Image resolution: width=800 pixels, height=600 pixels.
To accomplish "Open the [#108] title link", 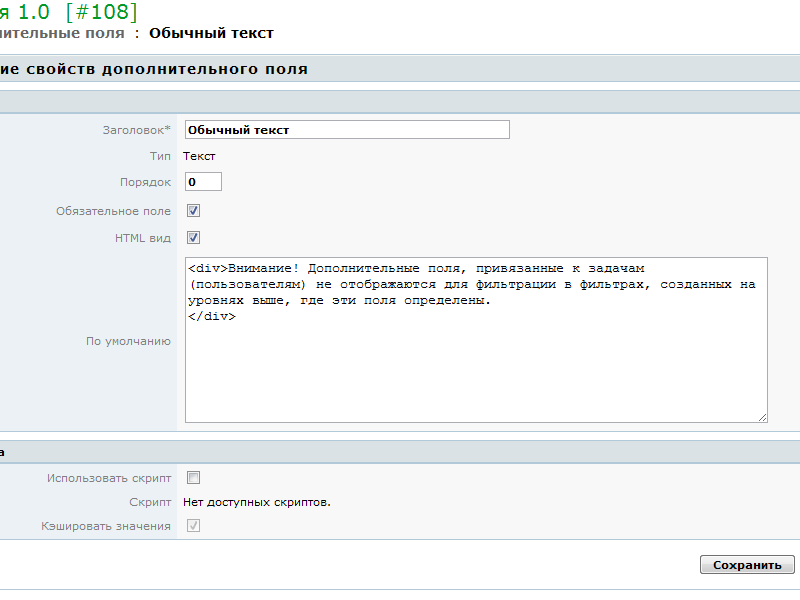I will pos(101,11).
